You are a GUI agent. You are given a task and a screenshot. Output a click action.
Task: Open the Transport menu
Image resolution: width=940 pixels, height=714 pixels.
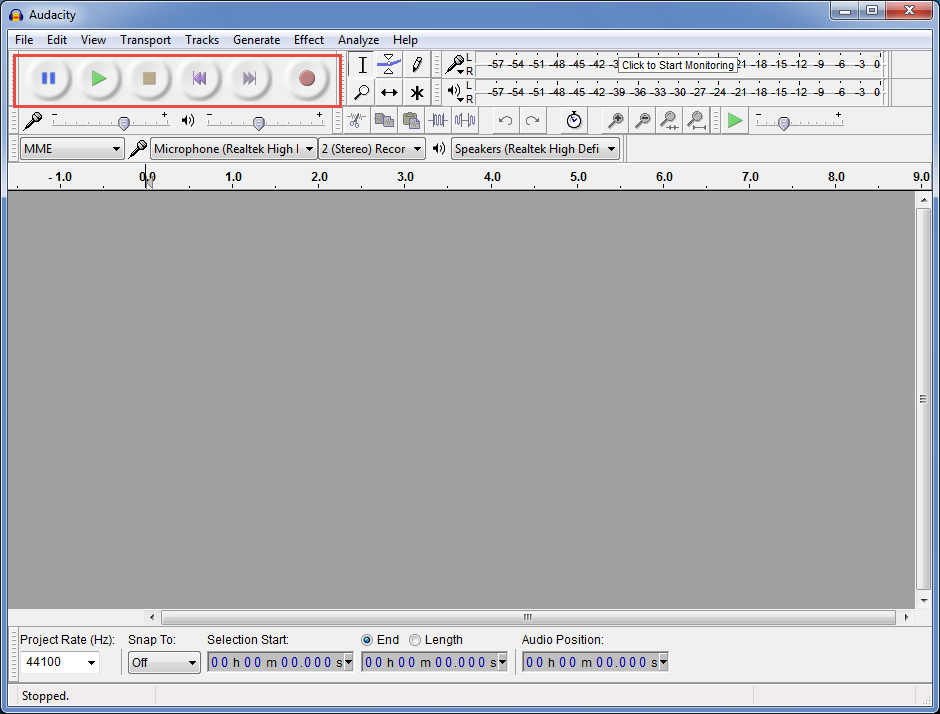[x=145, y=40]
